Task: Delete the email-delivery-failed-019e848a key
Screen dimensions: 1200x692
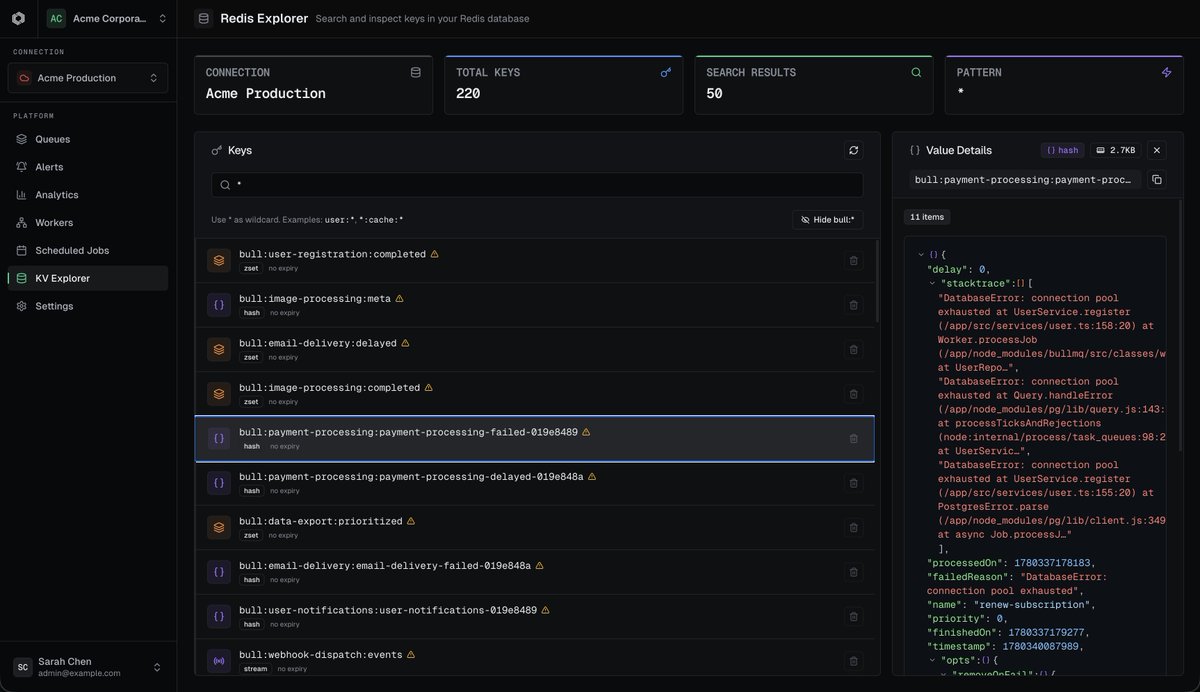Action: coord(853,572)
